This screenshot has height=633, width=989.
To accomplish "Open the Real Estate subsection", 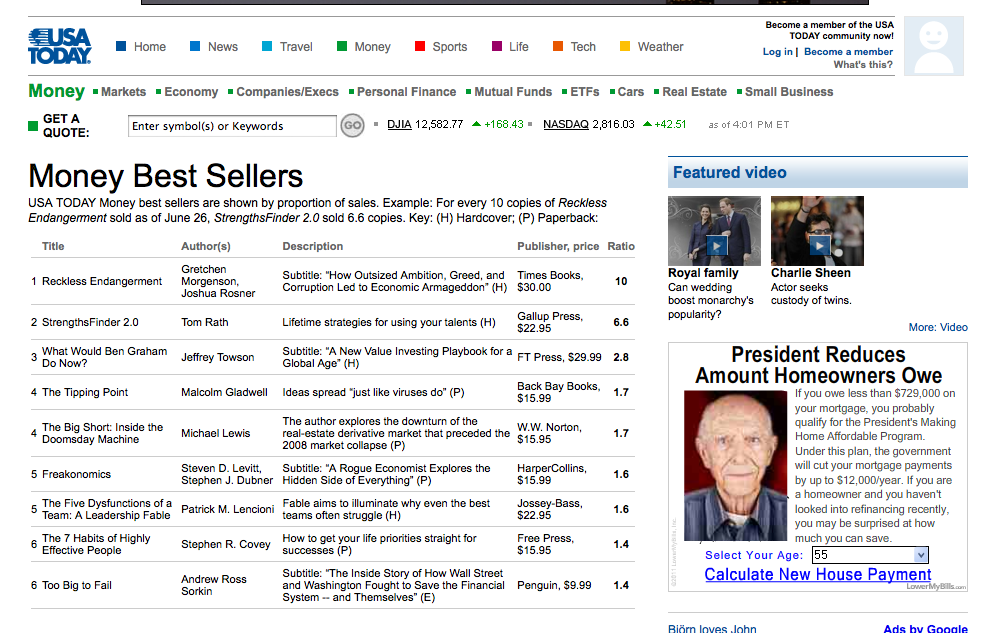I will [x=694, y=92].
